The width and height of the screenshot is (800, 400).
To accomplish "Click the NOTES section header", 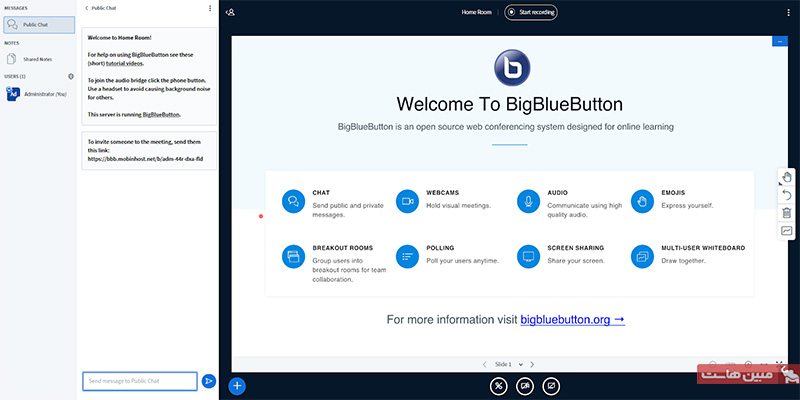I will 11,43.
